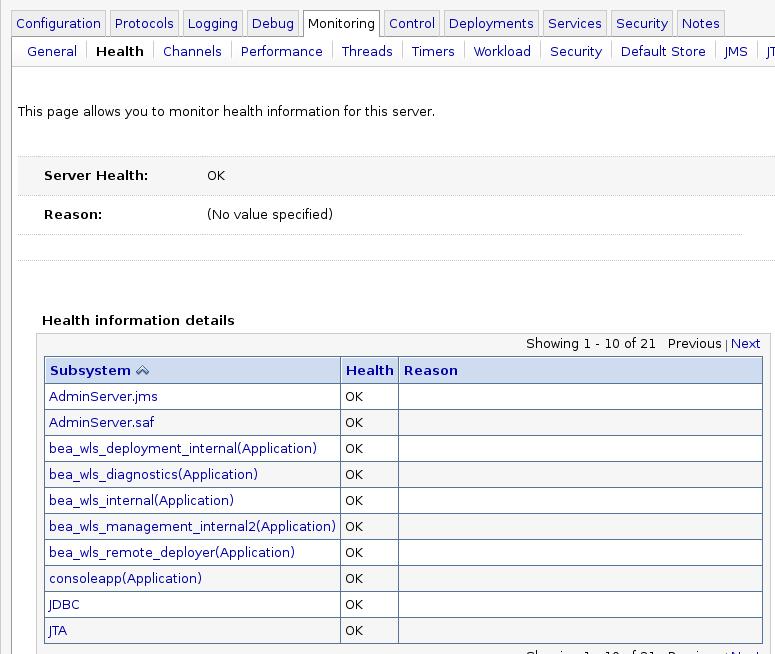This screenshot has height=654, width=775.
Task: Open the Channels subtab
Action: pyautogui.click(x=192, y=51)
